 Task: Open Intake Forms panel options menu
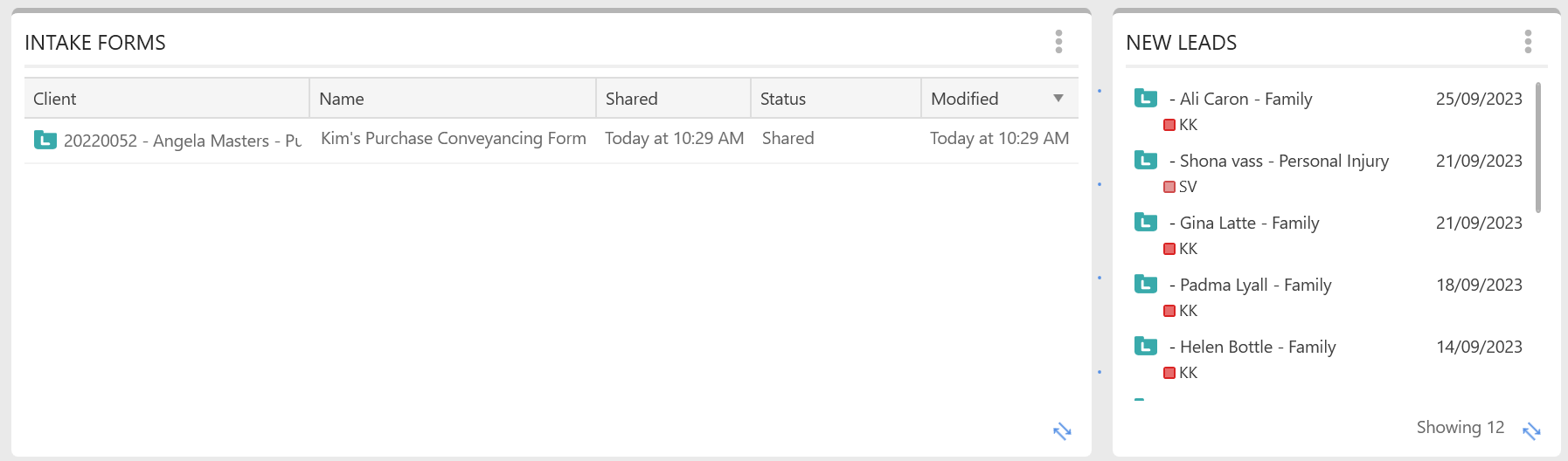click(x=1058, y=42)
